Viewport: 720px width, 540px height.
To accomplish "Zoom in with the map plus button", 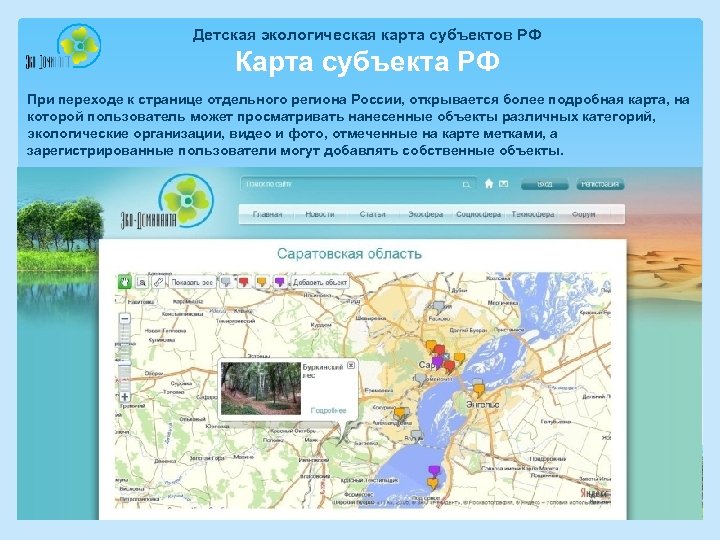I will point(125,397).
